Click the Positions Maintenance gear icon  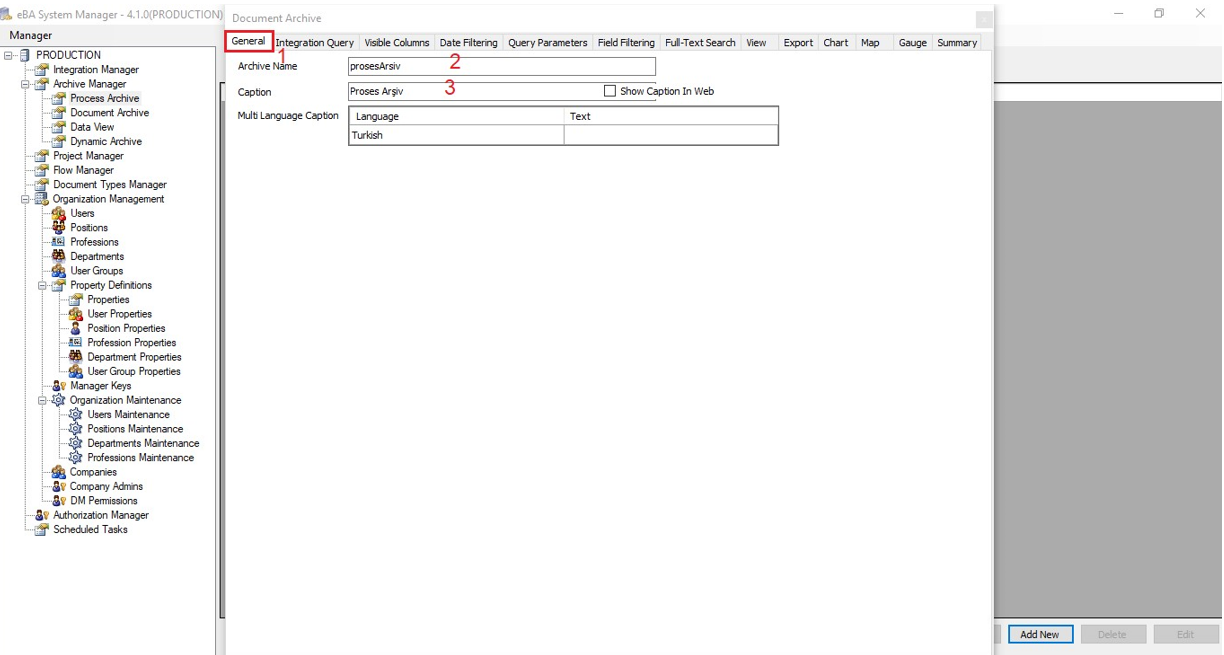click(x=76, y=429)
